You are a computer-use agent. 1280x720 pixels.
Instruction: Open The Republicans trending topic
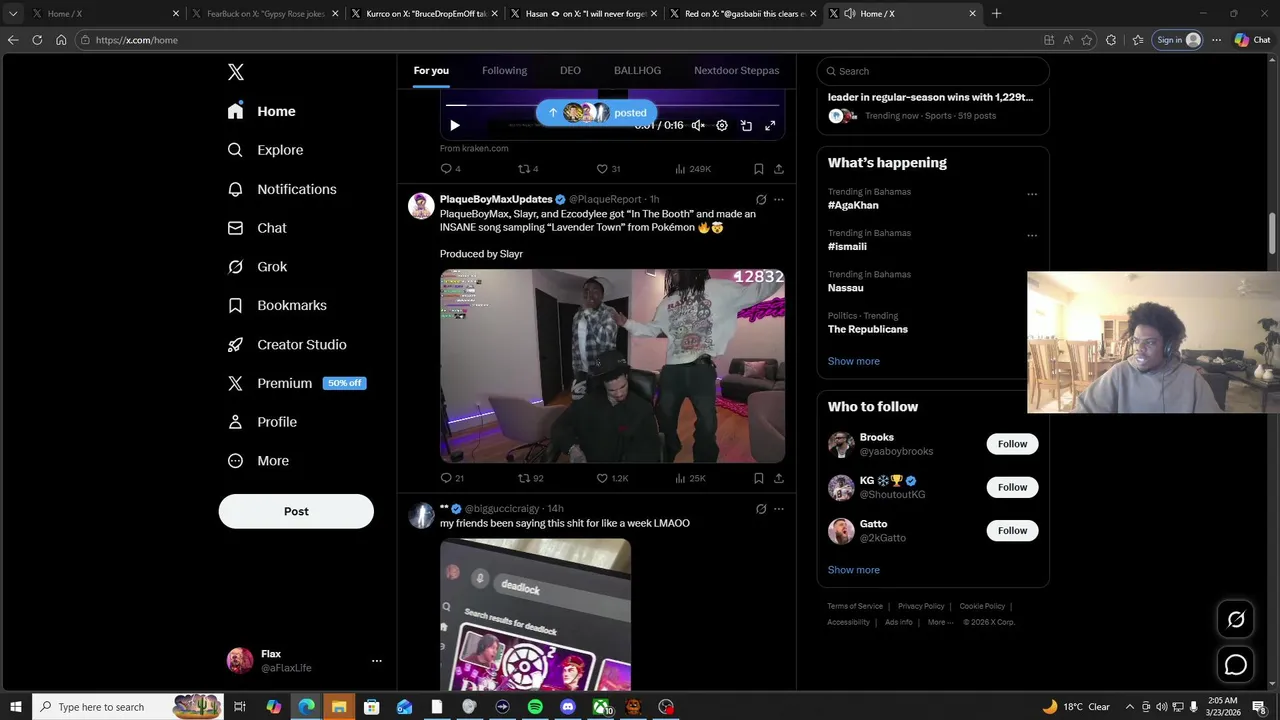[x=868, y=329]
